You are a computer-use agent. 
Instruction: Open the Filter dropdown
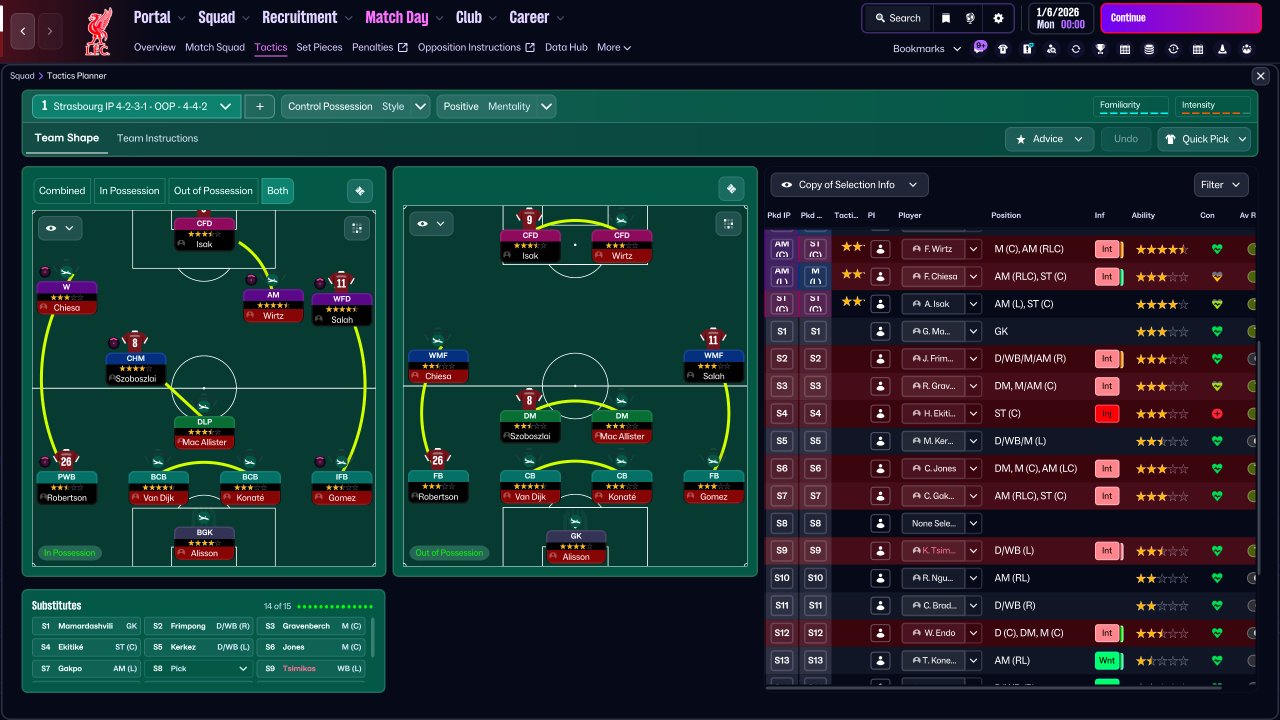[1221, 185]
